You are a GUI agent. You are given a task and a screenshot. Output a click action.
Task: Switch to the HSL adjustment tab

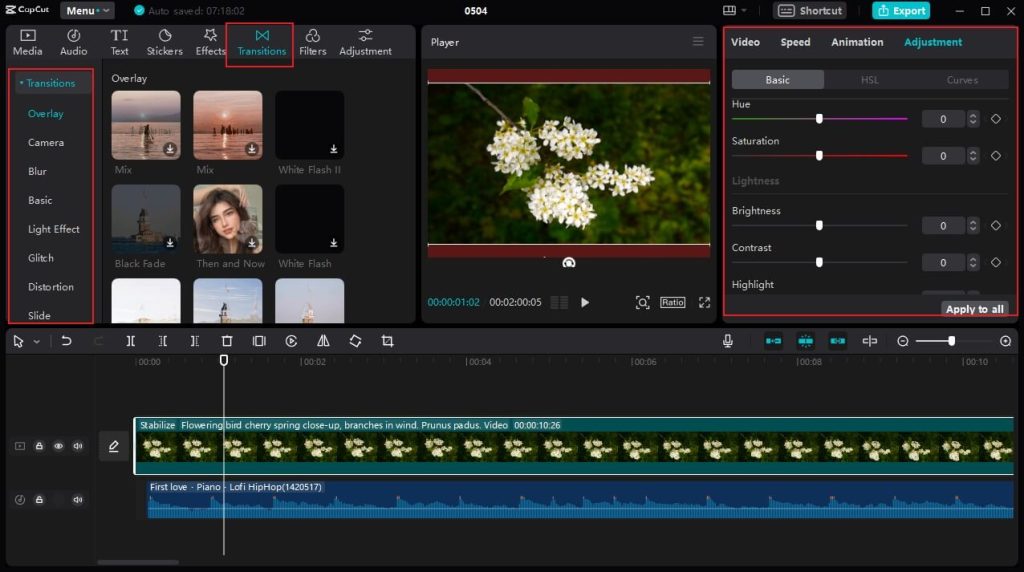(870, 80)
